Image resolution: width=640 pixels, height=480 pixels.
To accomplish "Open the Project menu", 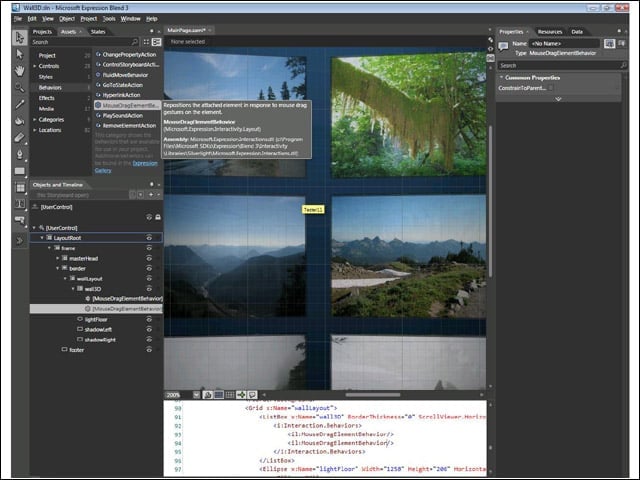I will click(89, 19).
